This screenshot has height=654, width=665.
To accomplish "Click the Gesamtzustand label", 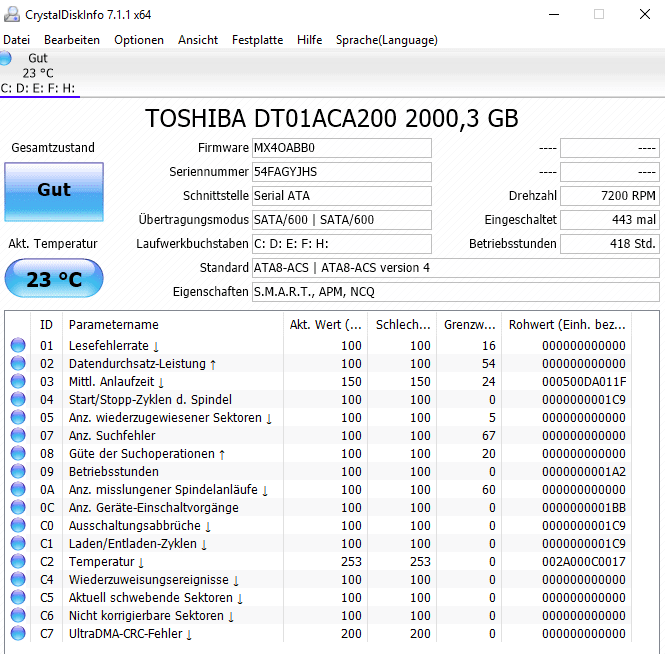I will tap(53, 148).
